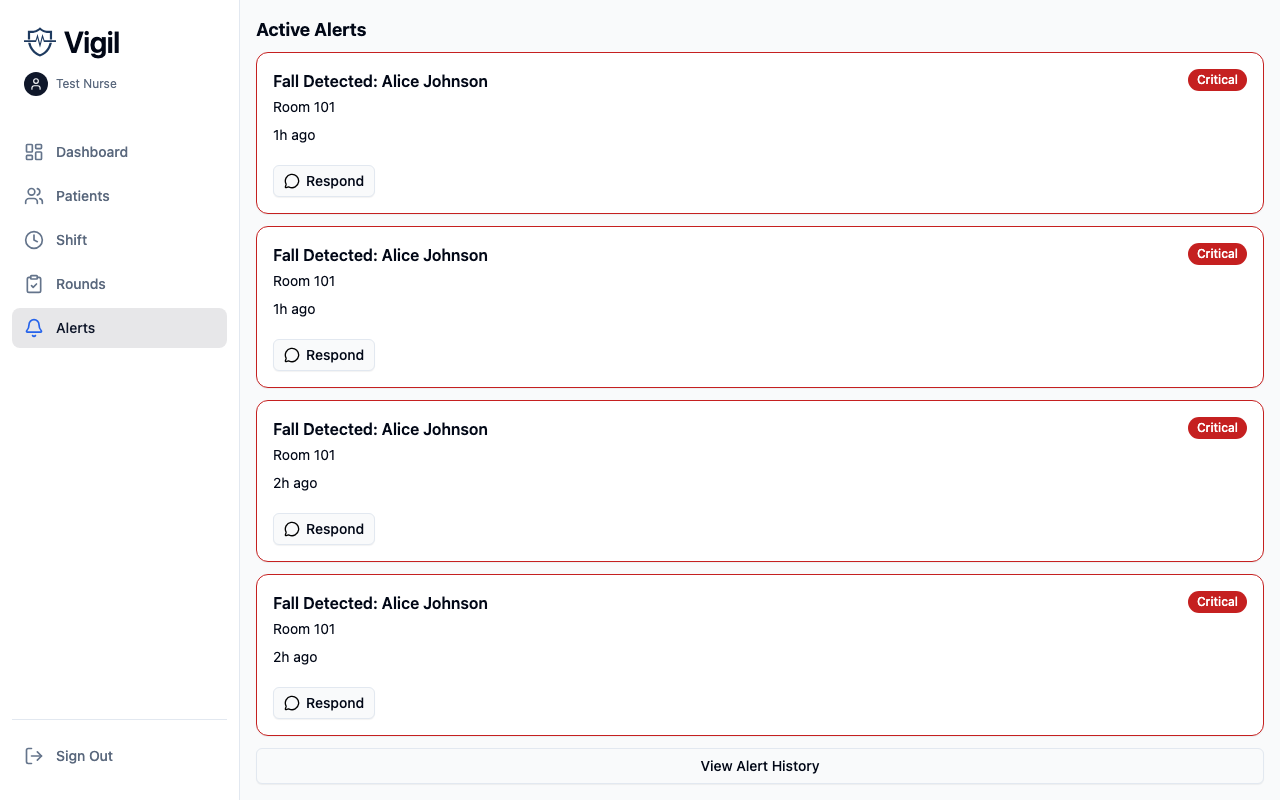Click the Shift clock icon
The width and height of the screenshot is (1280, 800).
tap(34, 240)
